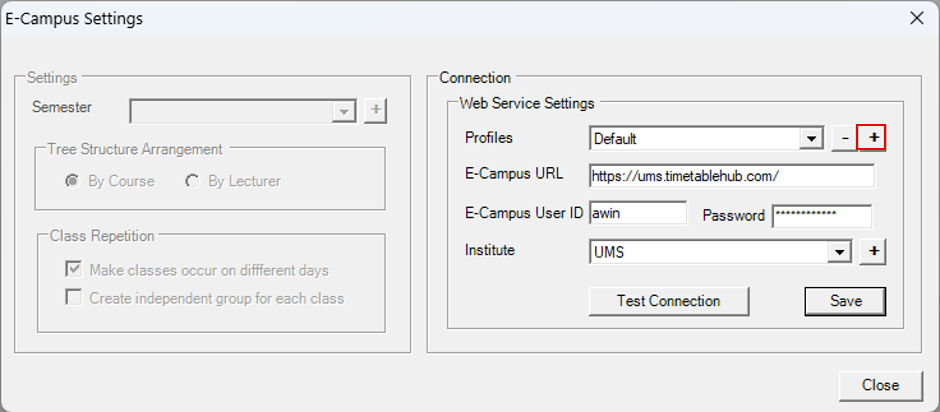Click the E-Campus User ID field
940x412 pixels.
[x=638, y=213]
